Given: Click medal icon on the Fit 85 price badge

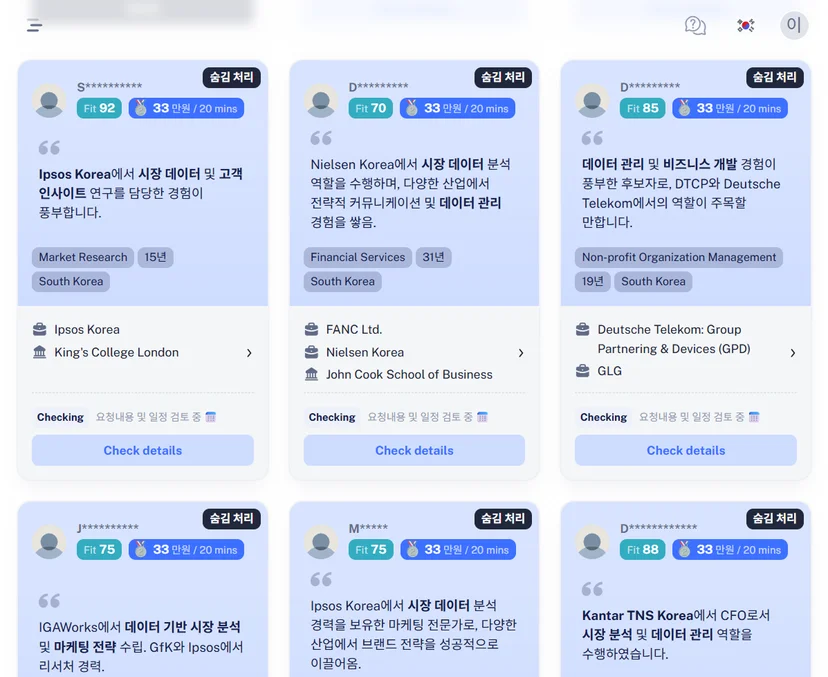Looking at the screenshot, I should pos(684,108).
